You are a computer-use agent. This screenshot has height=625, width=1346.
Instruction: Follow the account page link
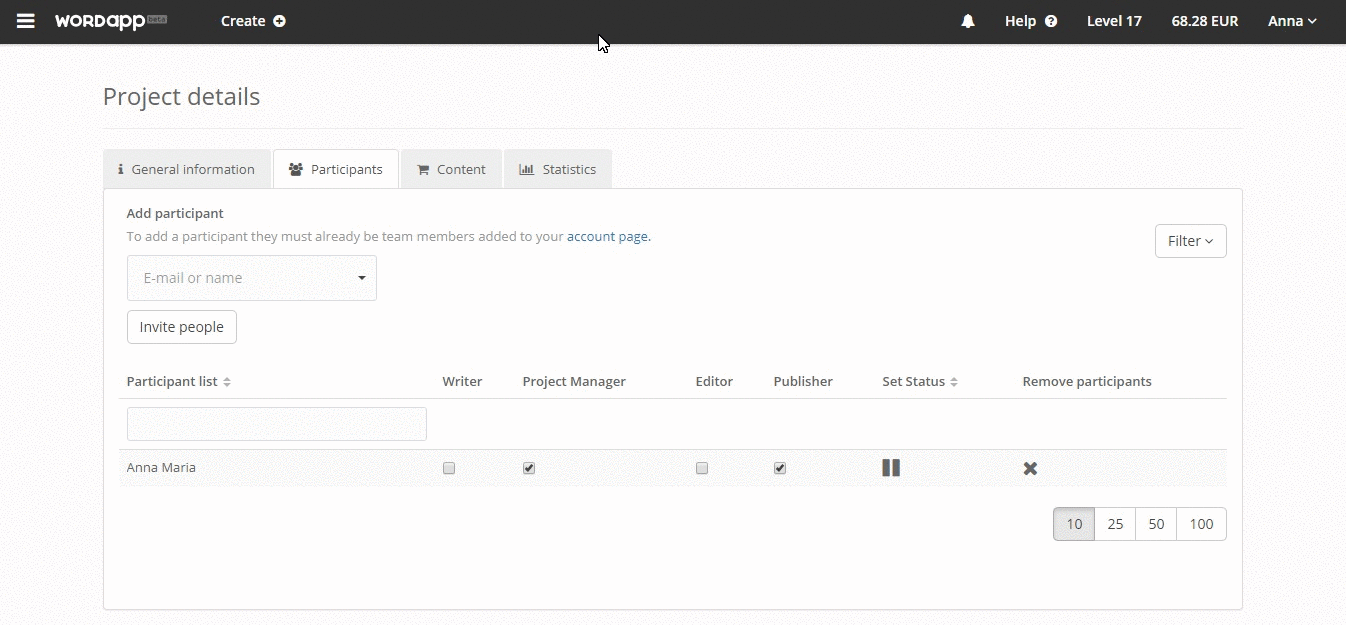pyautogui.click(x=608, y=237)
